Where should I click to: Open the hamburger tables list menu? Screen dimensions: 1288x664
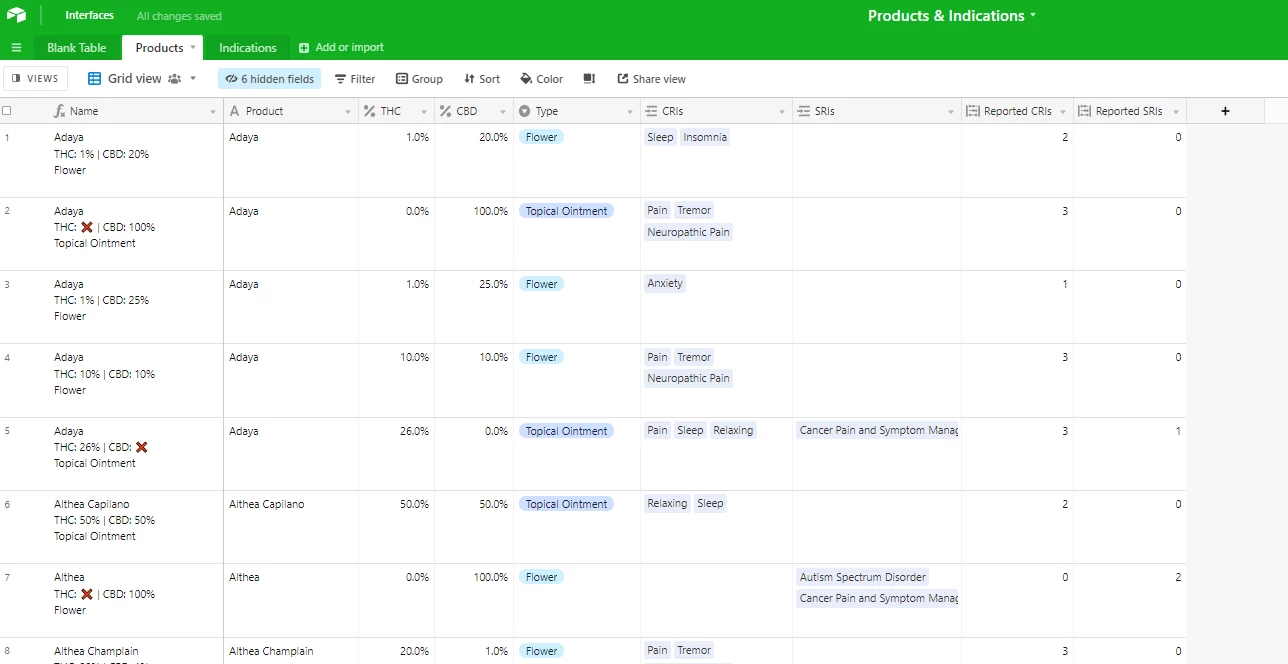(x=16, y=48)
